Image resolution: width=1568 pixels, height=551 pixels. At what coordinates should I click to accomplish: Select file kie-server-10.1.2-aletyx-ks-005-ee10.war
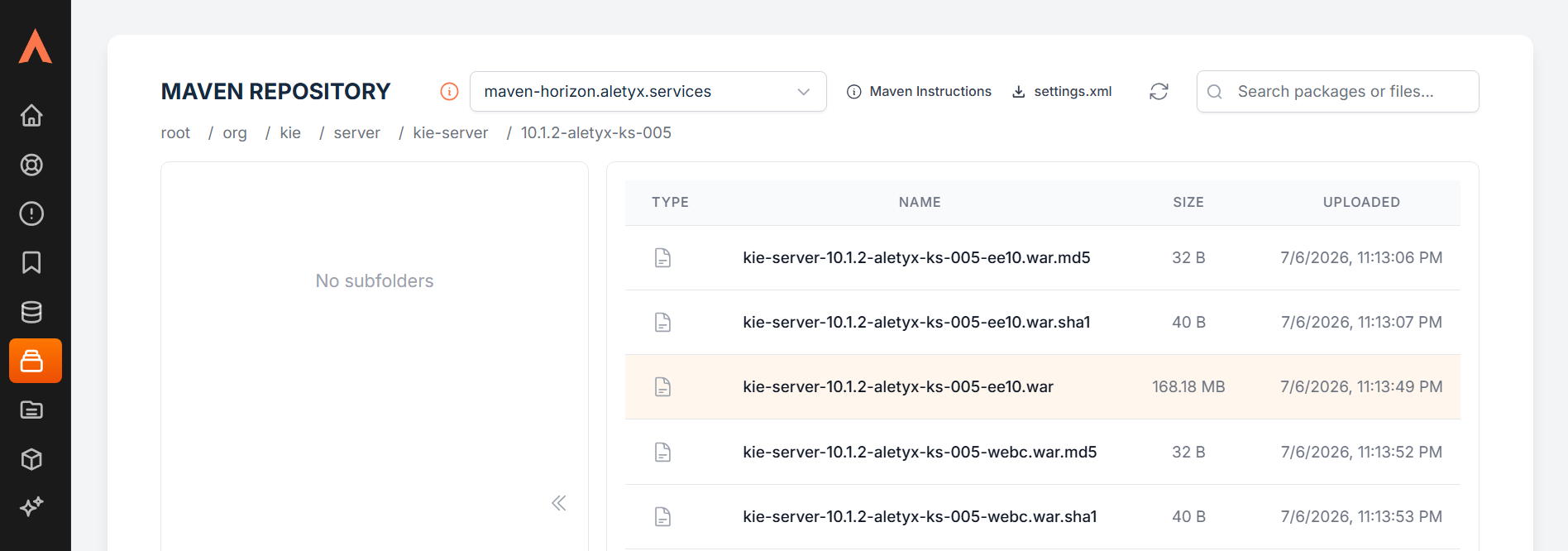(x=898, y=386)
